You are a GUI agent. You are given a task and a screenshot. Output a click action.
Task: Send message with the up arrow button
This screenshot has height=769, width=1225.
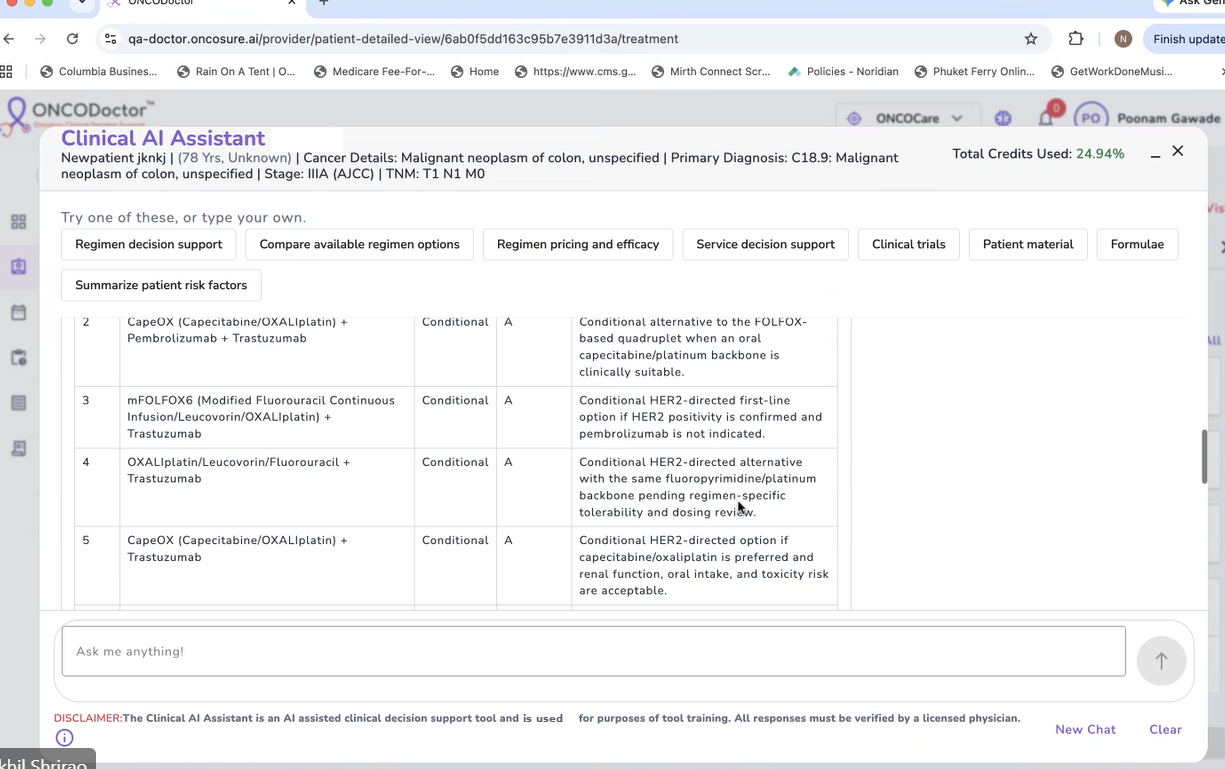tap(1161, 661)
